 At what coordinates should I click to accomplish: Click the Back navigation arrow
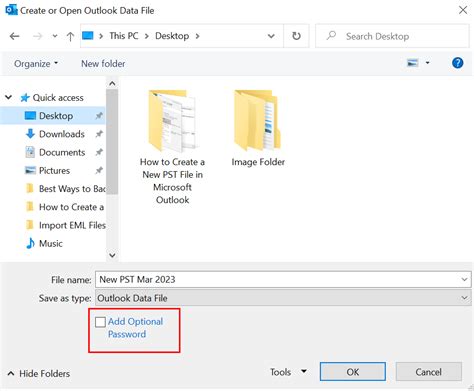[14, 36]
